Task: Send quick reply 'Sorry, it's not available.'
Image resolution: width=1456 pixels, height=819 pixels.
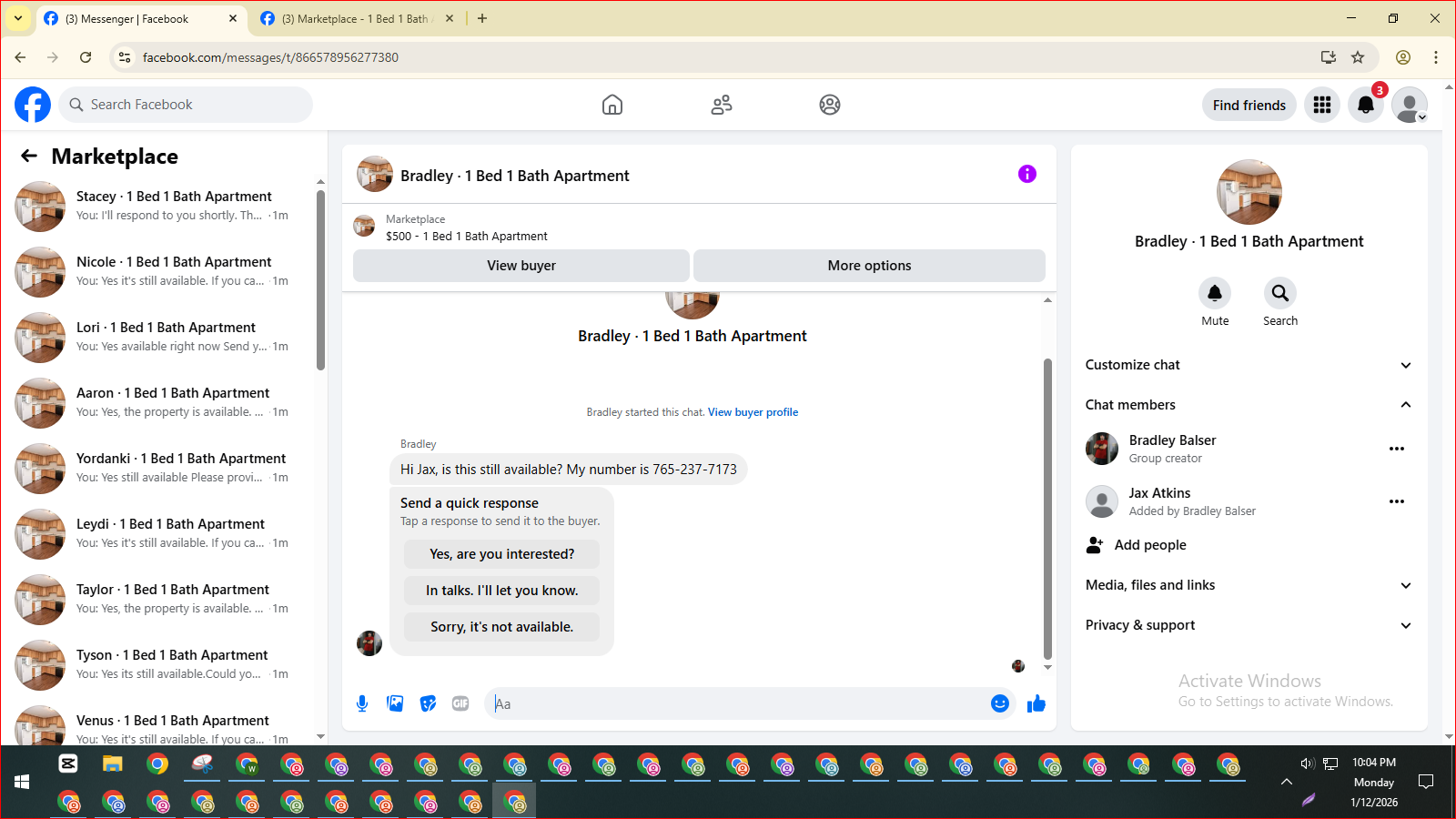Action: [501, 627]
